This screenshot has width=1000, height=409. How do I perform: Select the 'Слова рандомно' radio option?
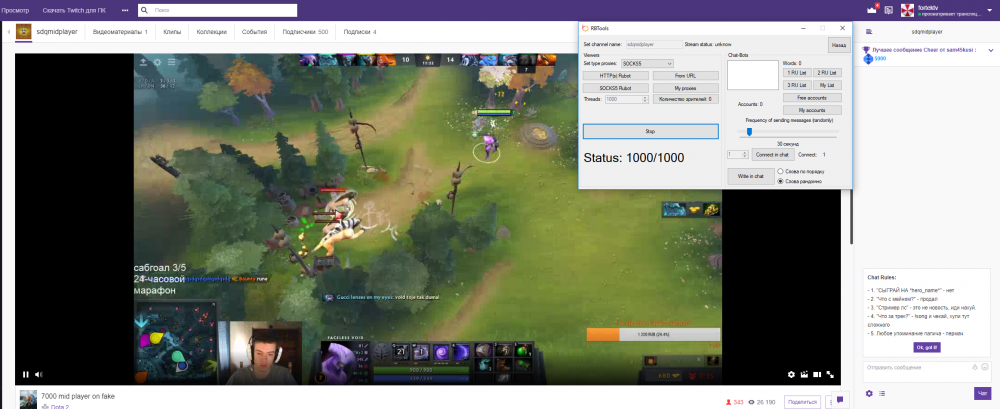780,181
